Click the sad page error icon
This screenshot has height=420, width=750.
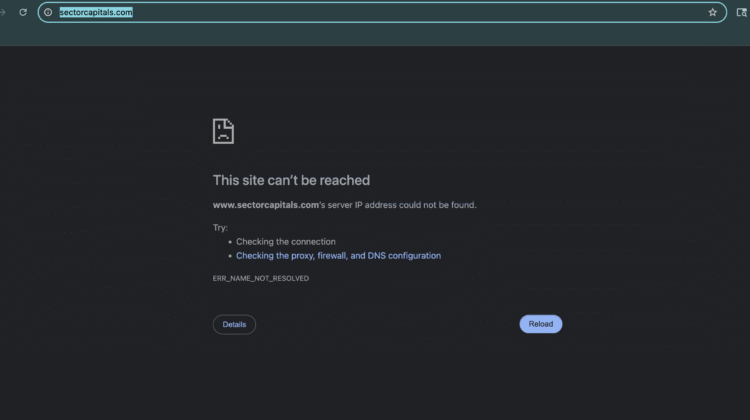[223, 131]
